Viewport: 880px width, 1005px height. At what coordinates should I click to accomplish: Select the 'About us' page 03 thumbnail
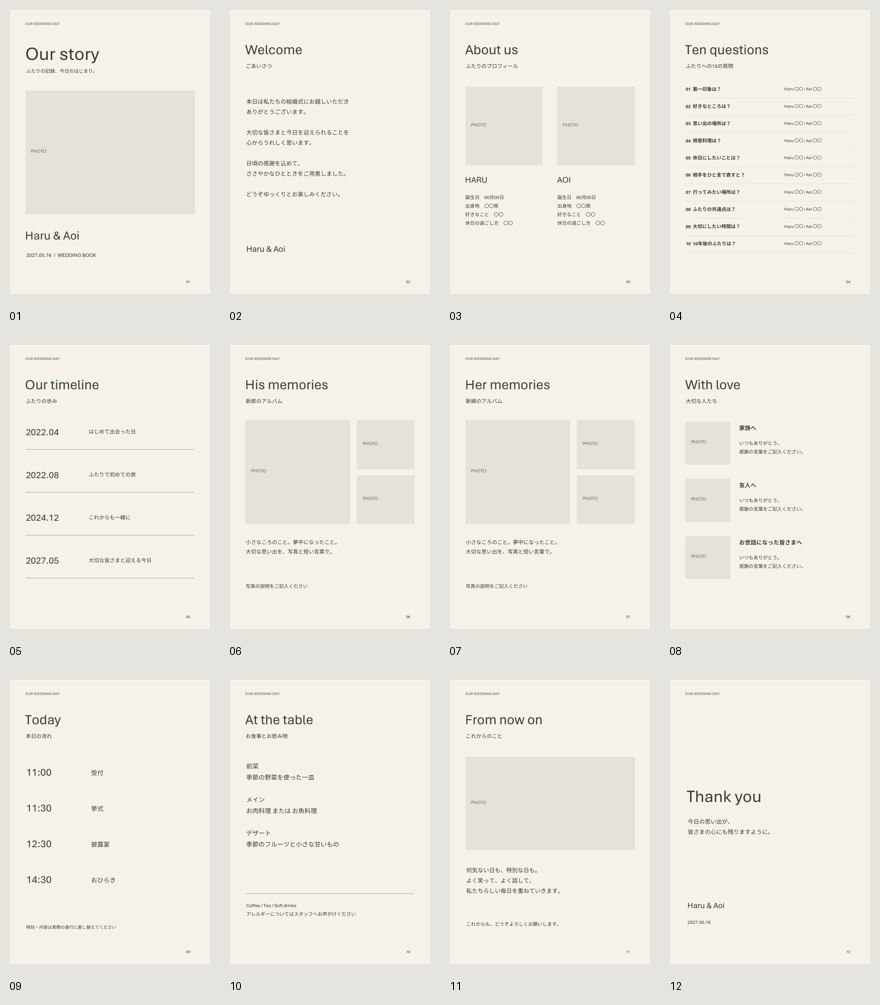[x=550, y=152]
